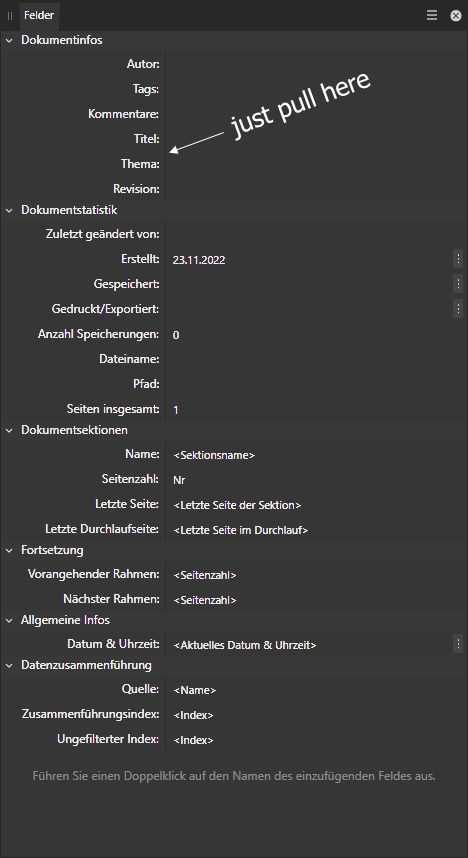Close the Felder panel
Image resolution: width=468 pixels, height=858 pixels.
tap(455, 15)
